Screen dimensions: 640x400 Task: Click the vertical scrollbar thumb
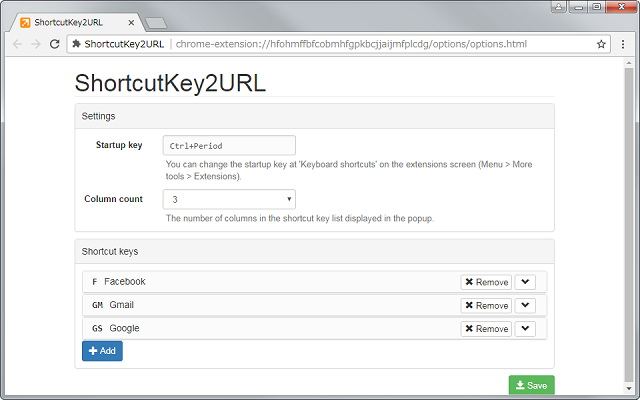(629, 224)
